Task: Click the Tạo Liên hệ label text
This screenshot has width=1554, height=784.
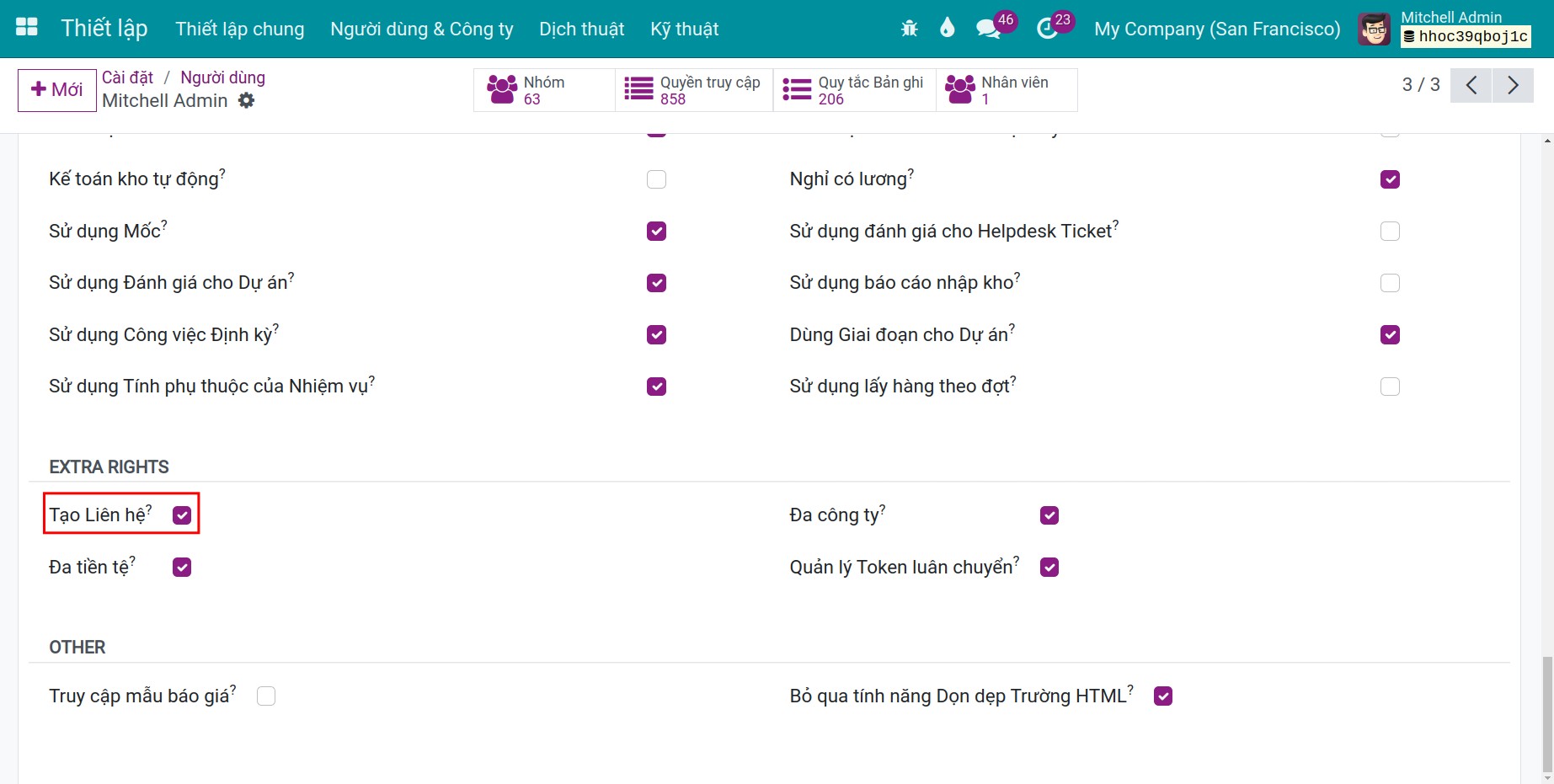Action: click(98, 515)
